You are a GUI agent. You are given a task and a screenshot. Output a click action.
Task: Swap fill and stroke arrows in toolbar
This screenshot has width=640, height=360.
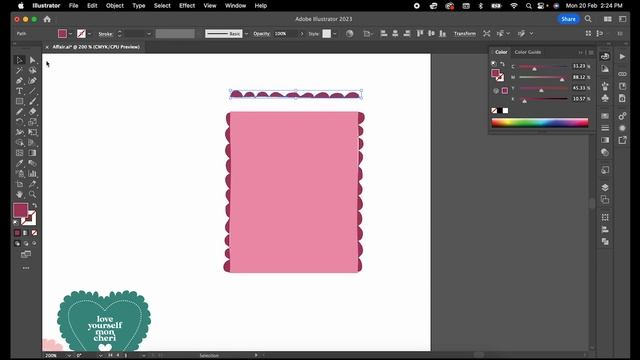click(x=34, y=205)
